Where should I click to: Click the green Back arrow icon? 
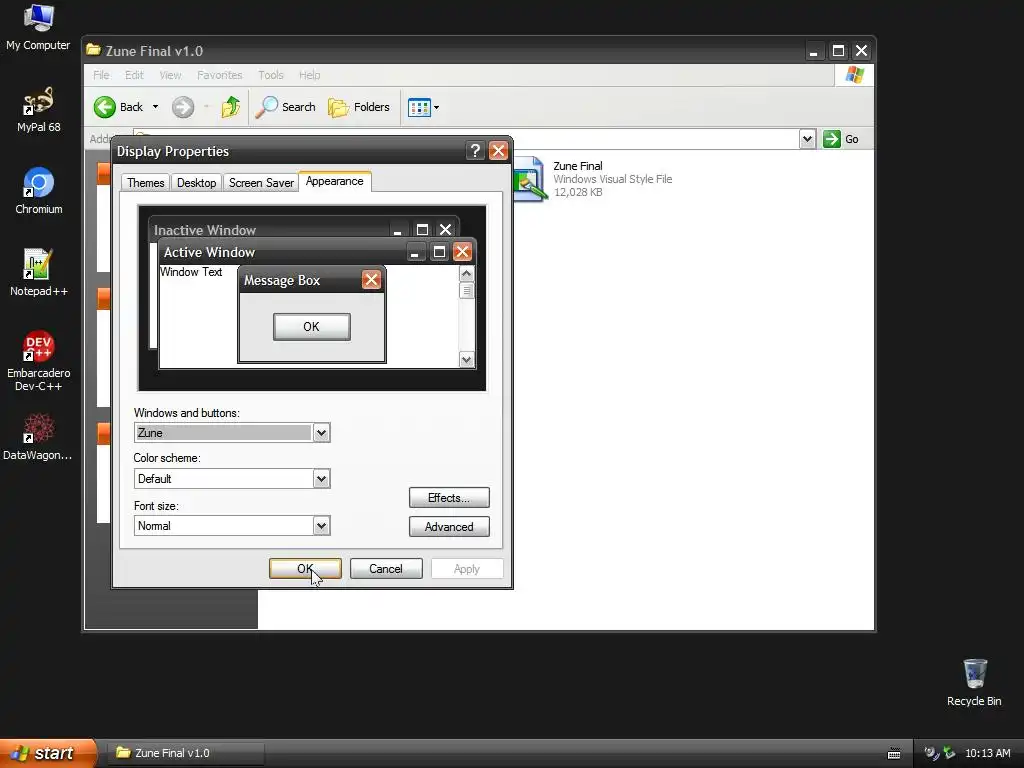point(104,107)
